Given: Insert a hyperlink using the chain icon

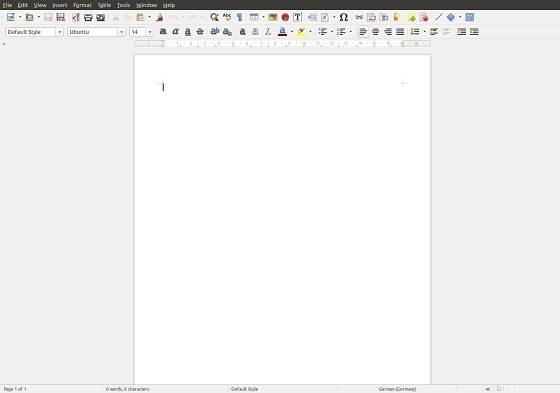Looking at the screenshot, I should tap(359, 17).
